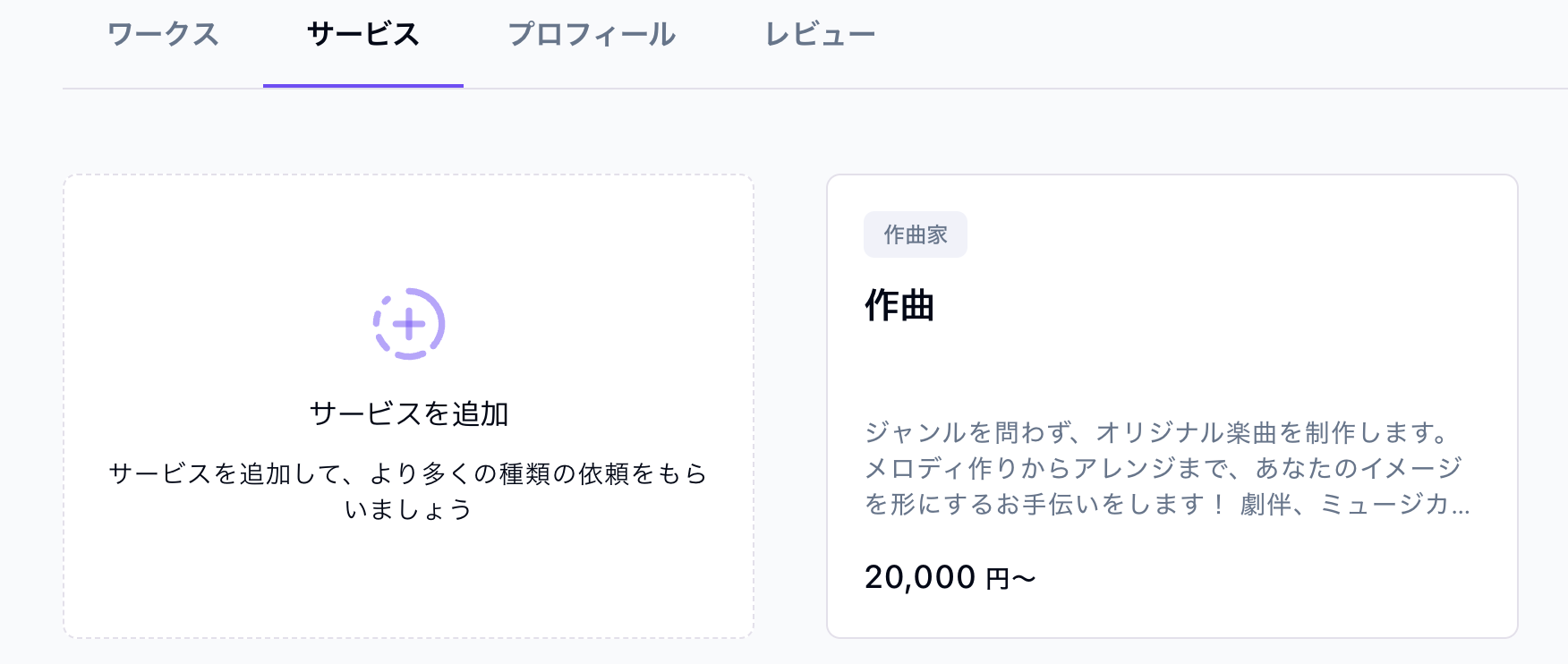
Task: Click the いましょう text line
Action: (408, 509)
